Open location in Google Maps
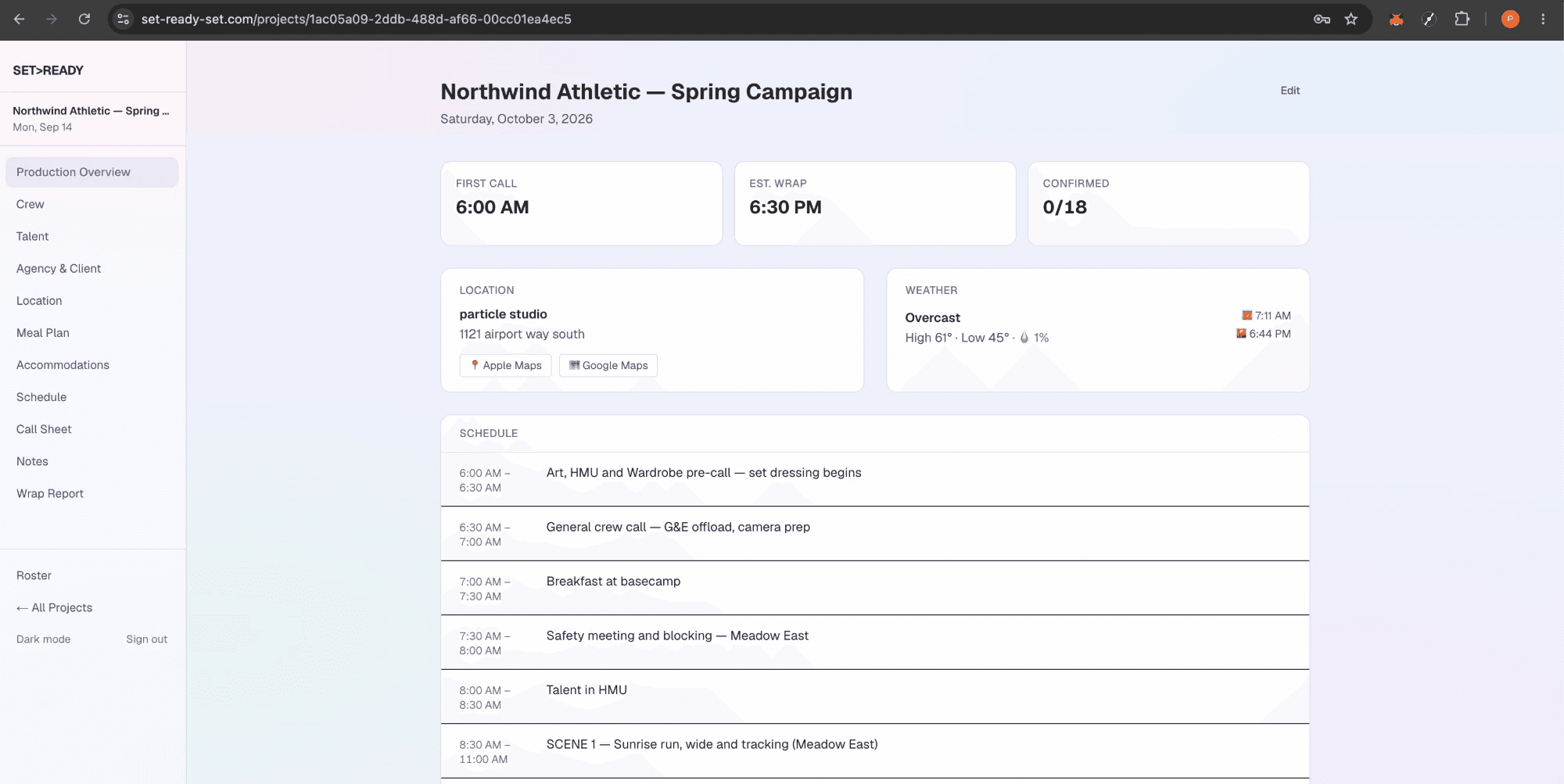 [x=608, y=365]
